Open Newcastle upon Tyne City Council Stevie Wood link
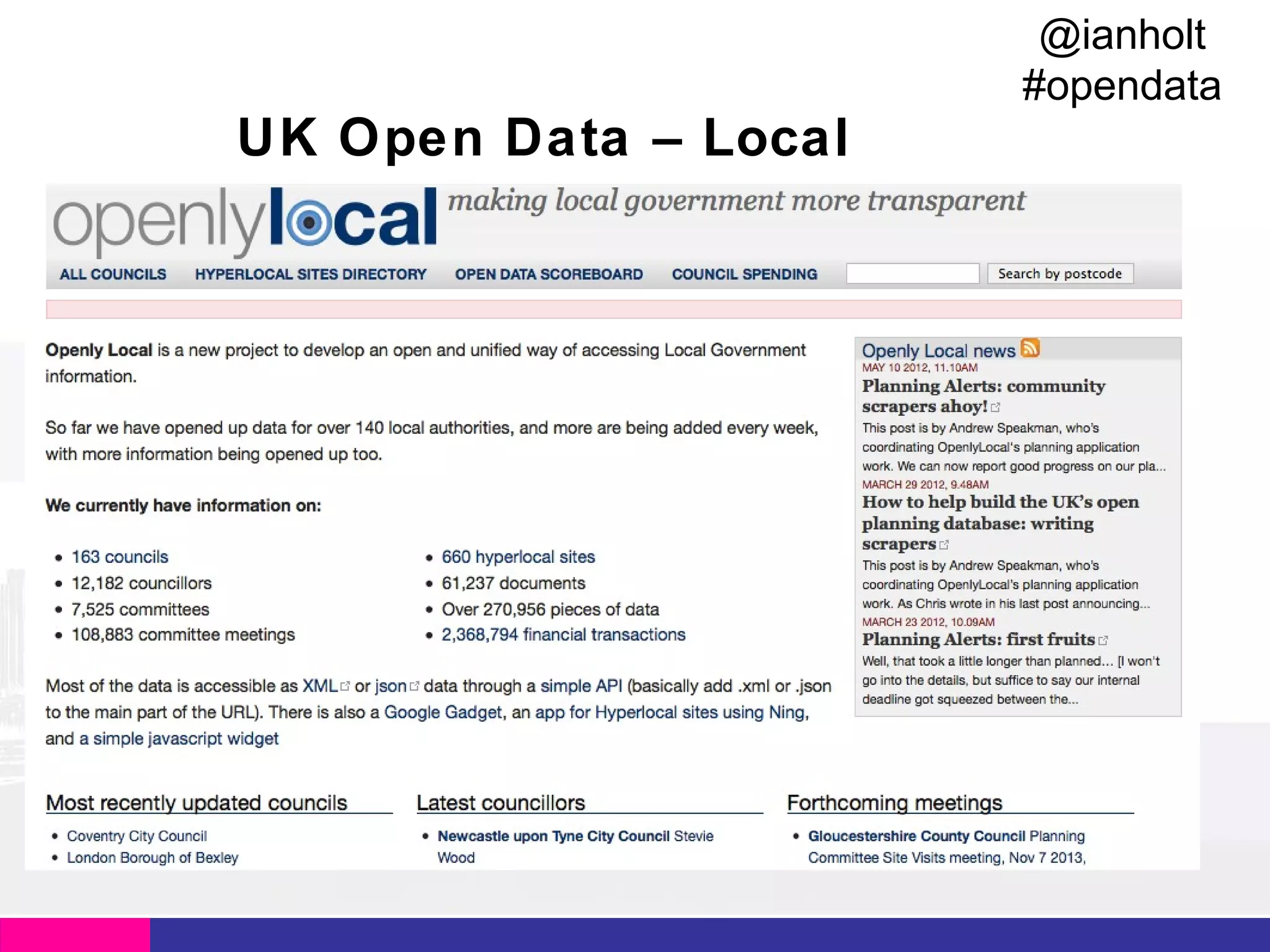 point(575,847)
